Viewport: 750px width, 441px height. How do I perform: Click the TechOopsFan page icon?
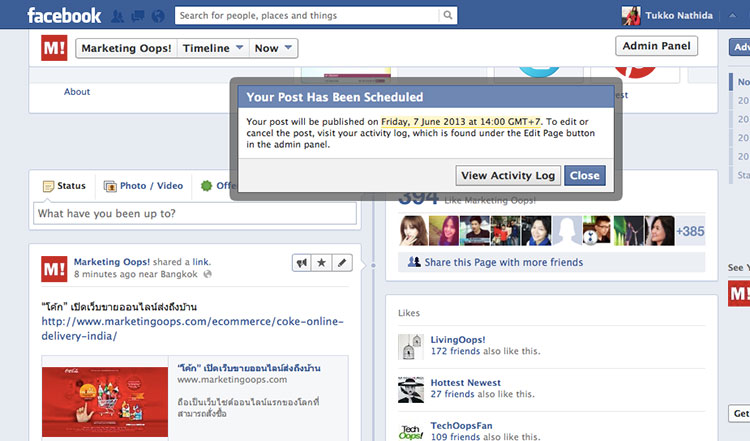click(x=411, y=431)
